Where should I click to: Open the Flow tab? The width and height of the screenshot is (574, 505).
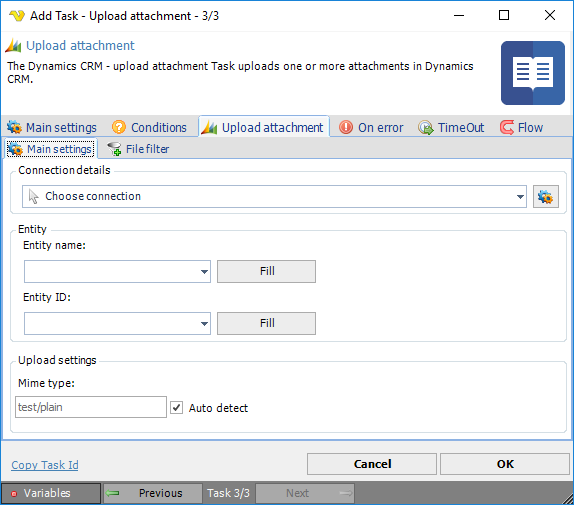coord(521,127)
